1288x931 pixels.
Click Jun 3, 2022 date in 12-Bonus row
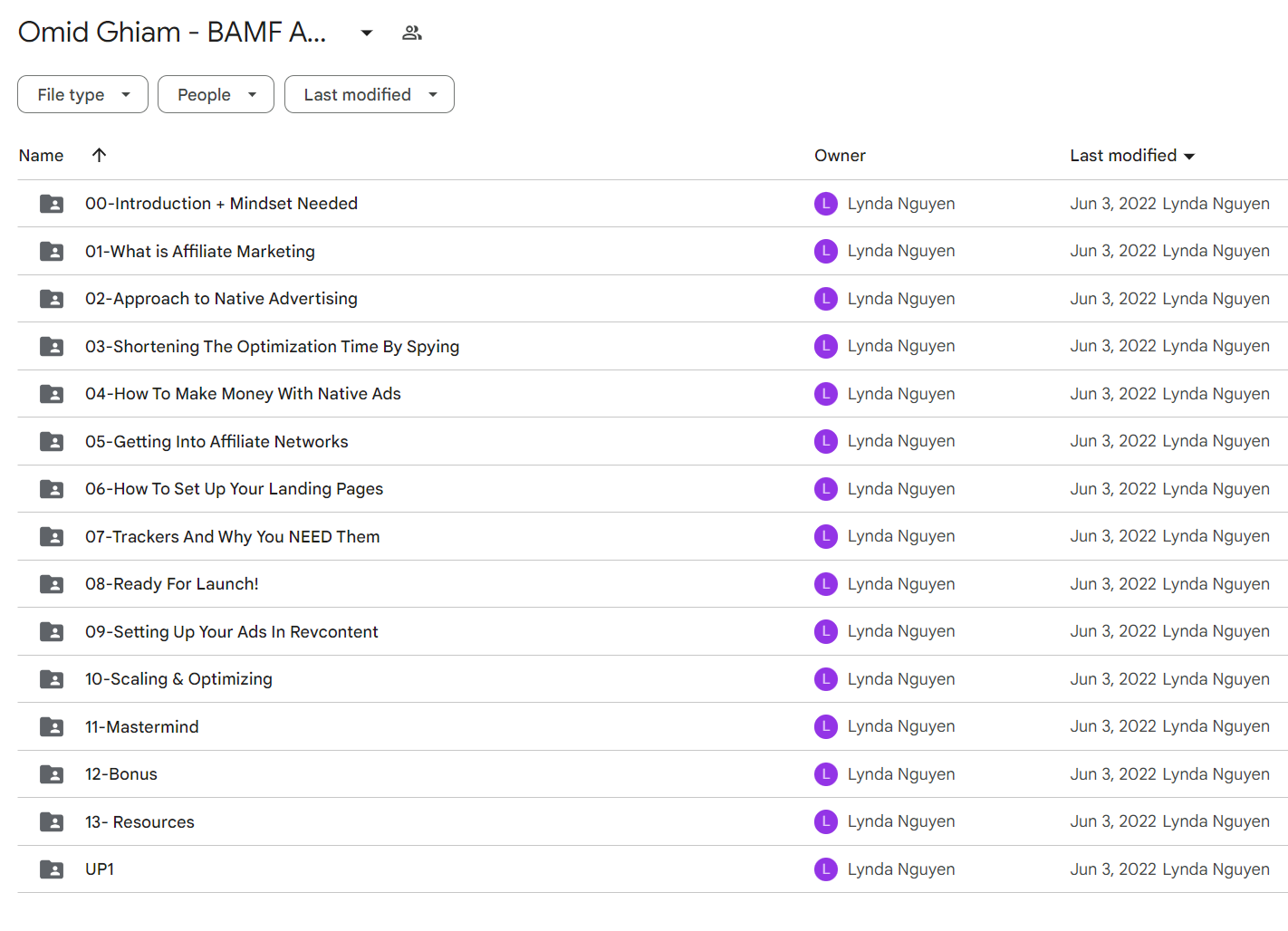[x=1113, y=774]
